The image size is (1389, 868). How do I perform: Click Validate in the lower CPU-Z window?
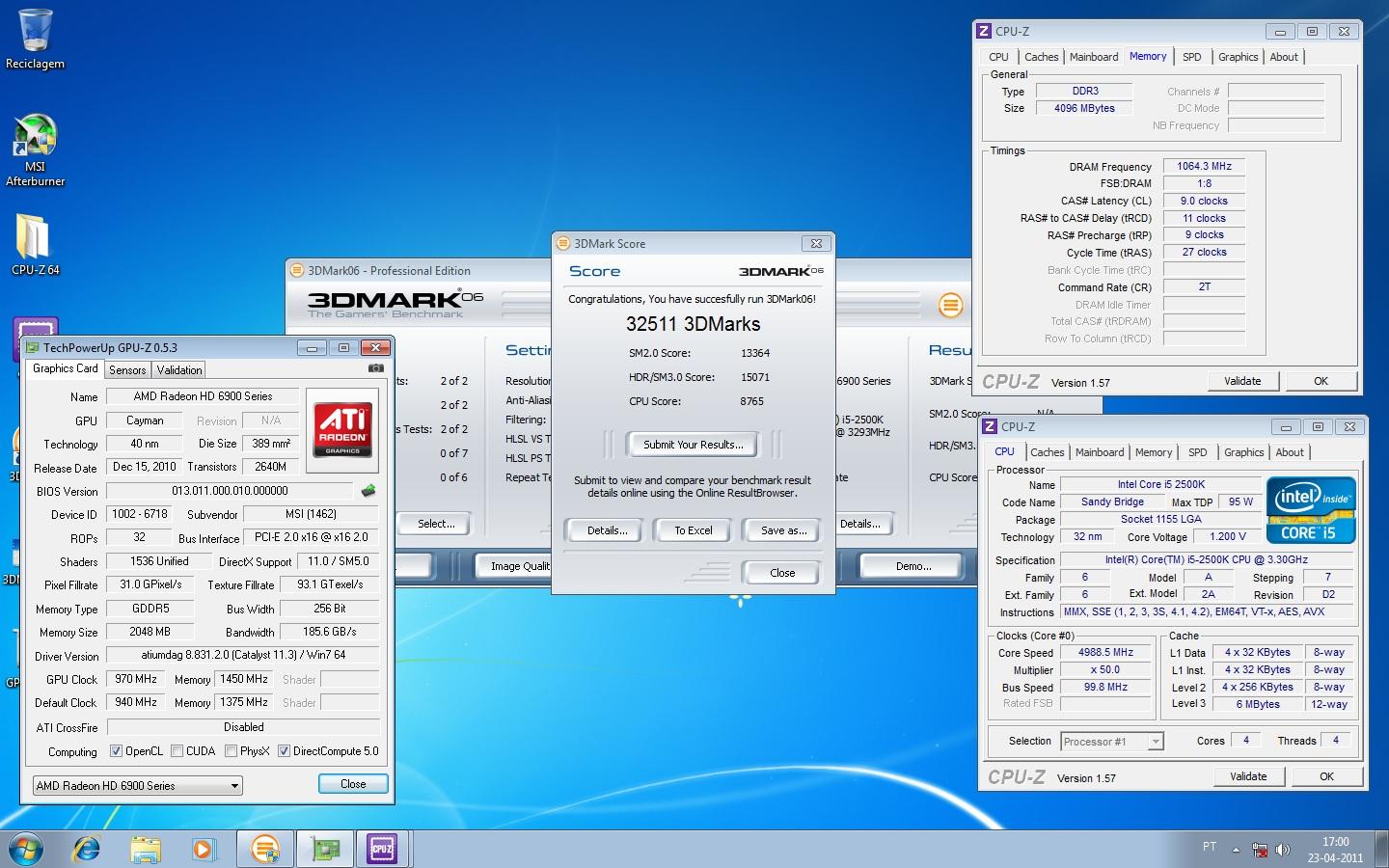[x=1248, y=776]
